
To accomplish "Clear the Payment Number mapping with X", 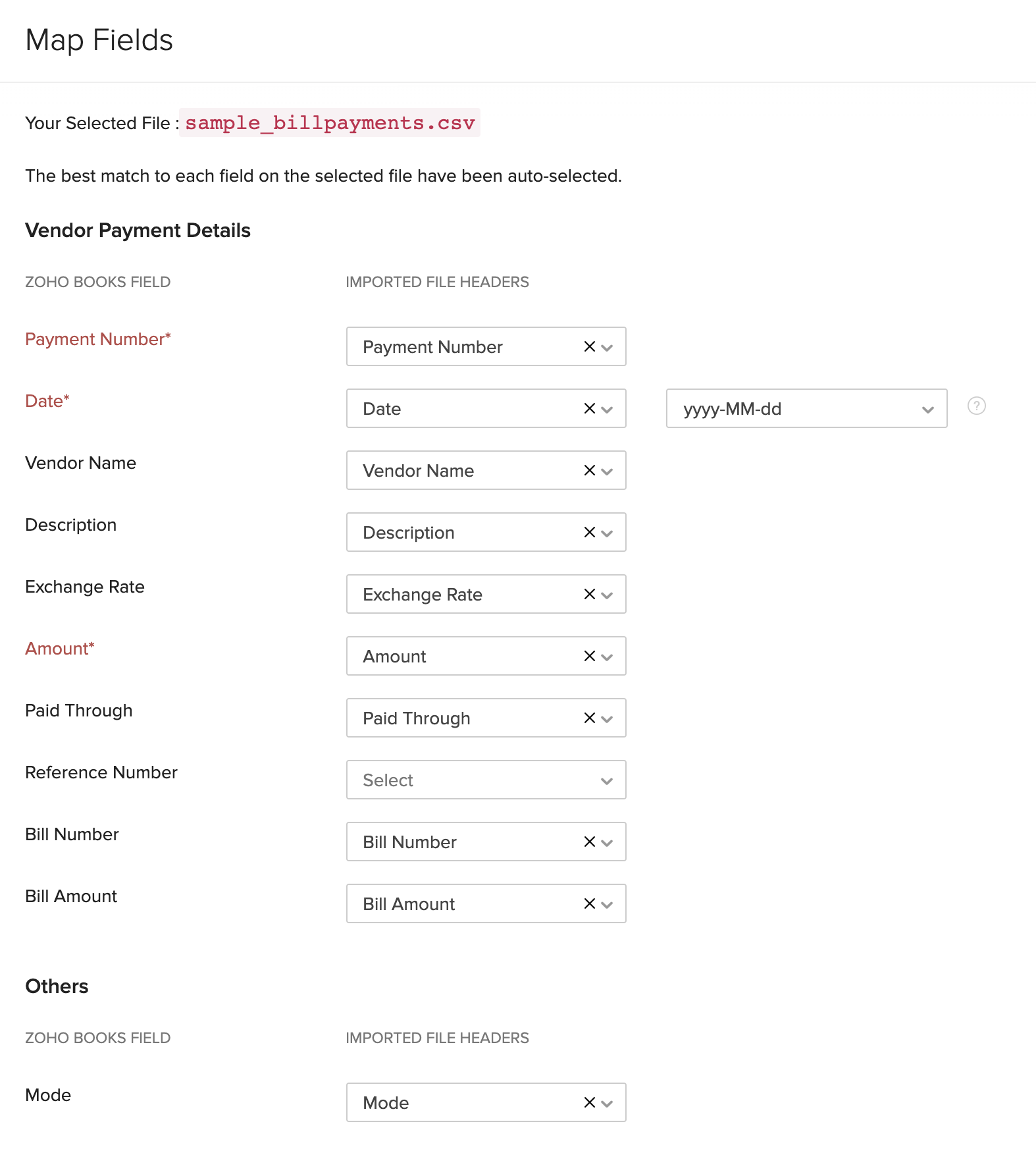I will 589,346.
